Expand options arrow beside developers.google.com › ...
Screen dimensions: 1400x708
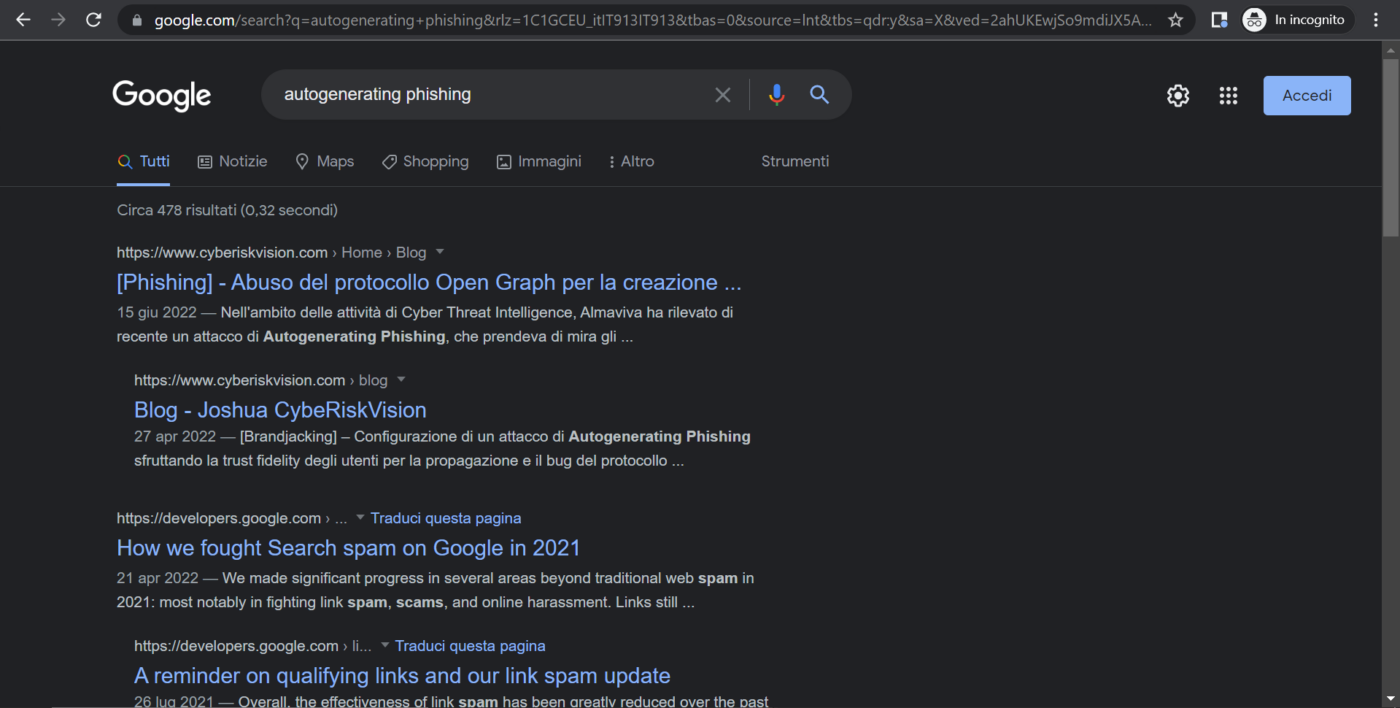[x=361, y=518]
